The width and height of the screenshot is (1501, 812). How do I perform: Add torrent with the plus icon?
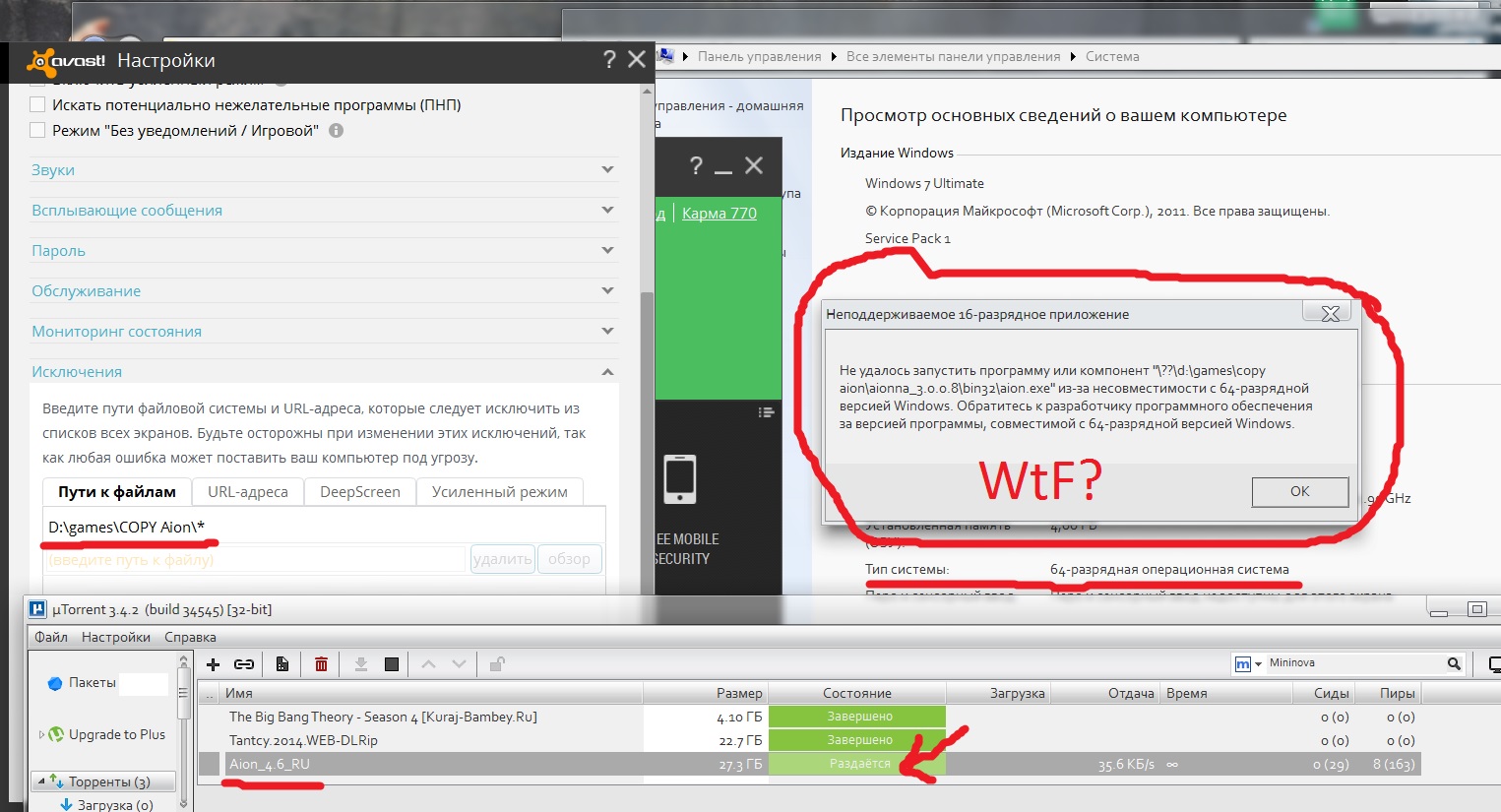click(x=213, y=664)
